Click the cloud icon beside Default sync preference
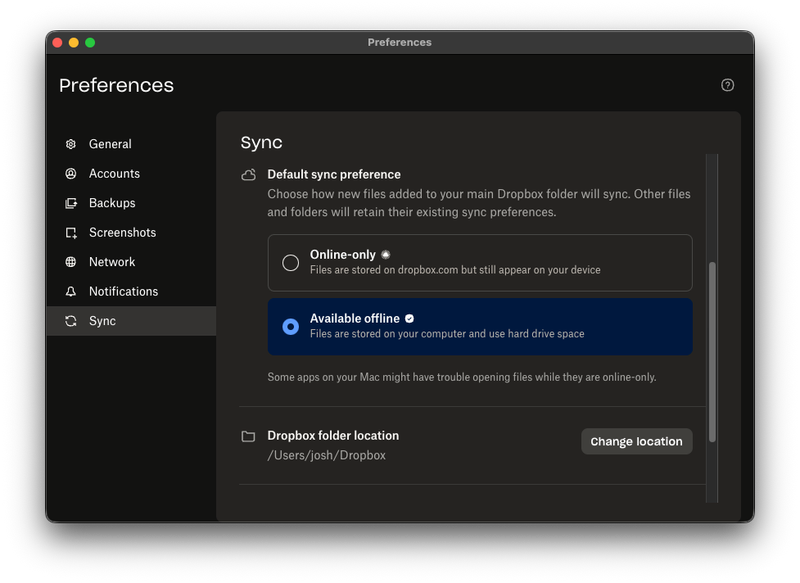800x583 pixels. click(x=249, y=175)
